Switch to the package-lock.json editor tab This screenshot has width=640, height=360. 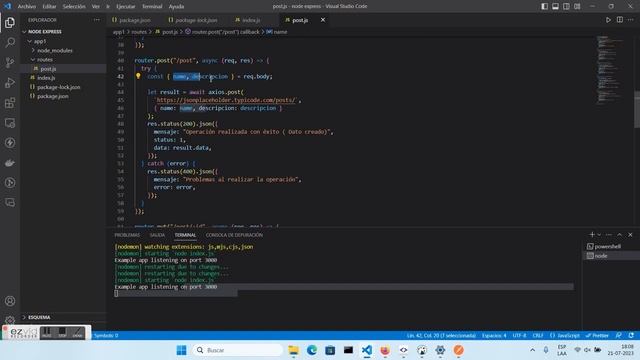tap(196, 20)
